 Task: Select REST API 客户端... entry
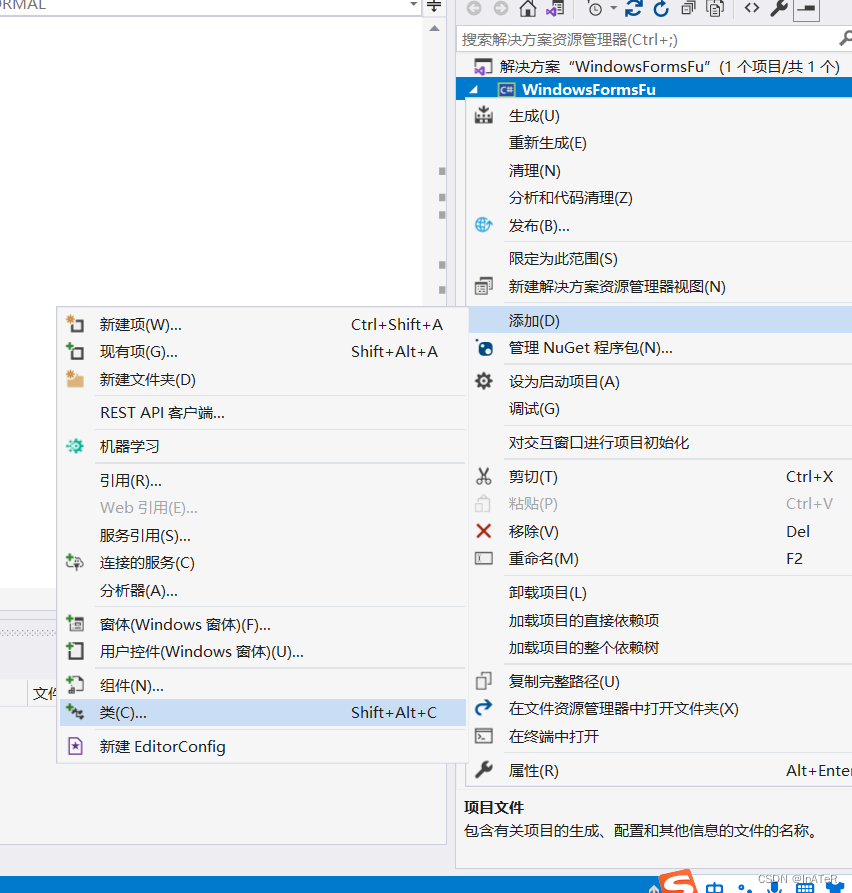pos(263,413)
